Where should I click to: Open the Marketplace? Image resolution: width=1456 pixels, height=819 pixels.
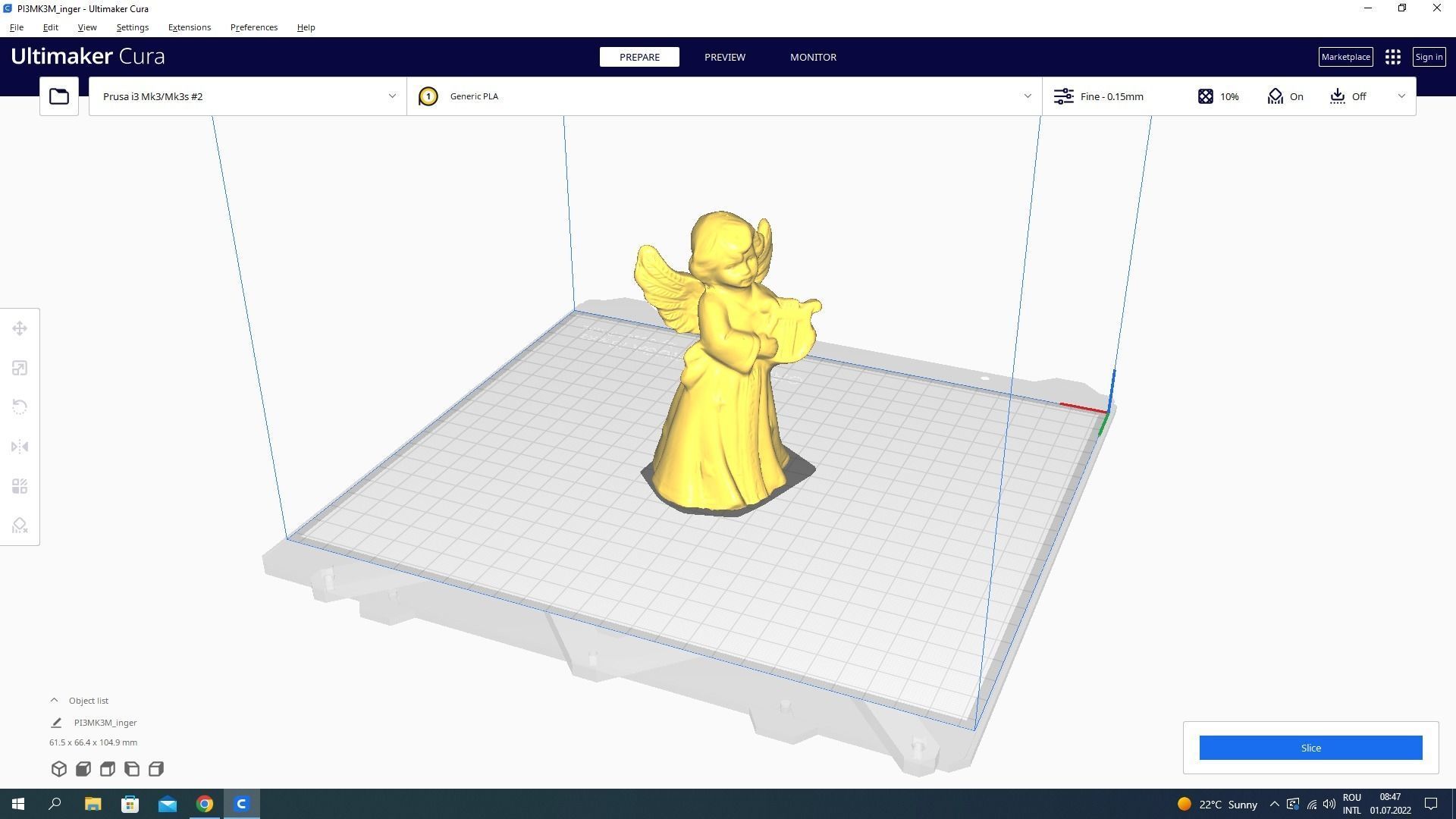(1345, 57)
